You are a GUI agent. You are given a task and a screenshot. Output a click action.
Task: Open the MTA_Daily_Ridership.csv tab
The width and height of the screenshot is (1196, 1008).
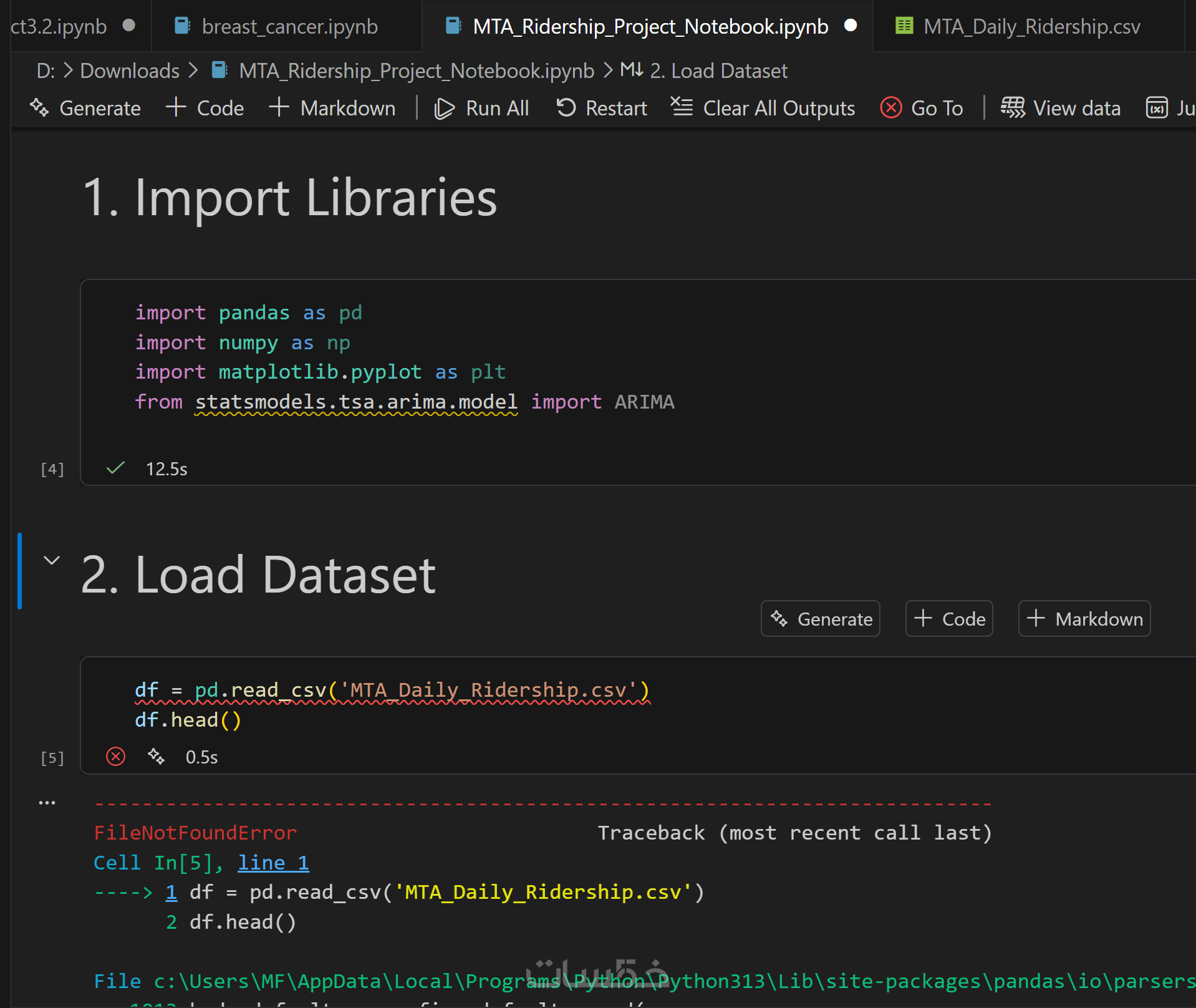click(1031, 26)
